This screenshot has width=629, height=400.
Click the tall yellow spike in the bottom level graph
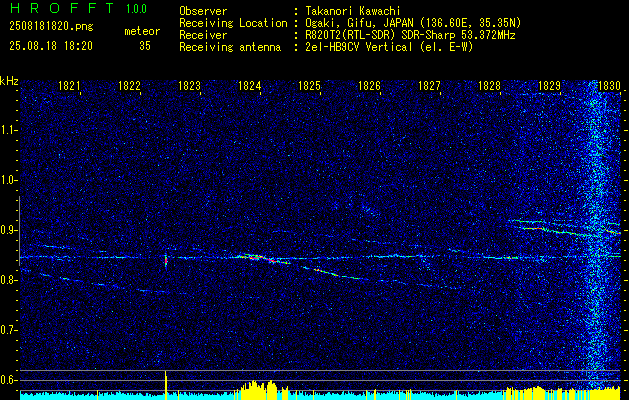click(x=166, y=385)
